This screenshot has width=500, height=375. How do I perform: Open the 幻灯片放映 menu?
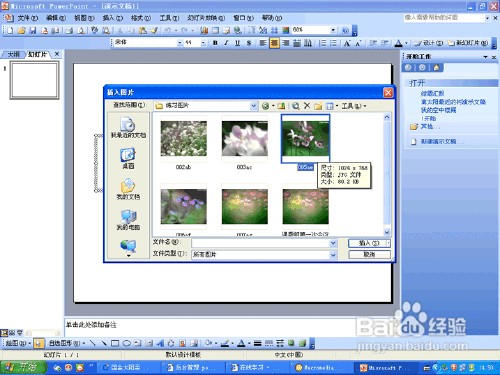(x=206, y=18)
